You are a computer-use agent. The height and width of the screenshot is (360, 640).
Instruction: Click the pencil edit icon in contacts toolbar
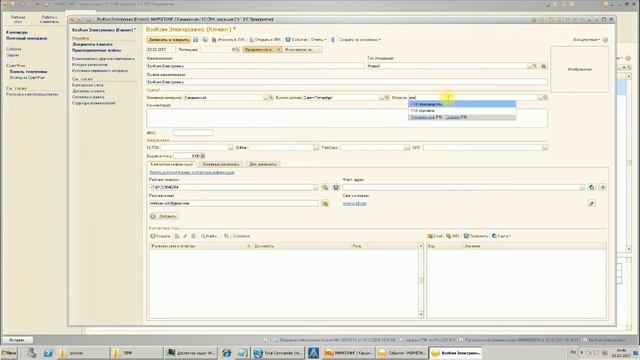[x=185, y=236]
